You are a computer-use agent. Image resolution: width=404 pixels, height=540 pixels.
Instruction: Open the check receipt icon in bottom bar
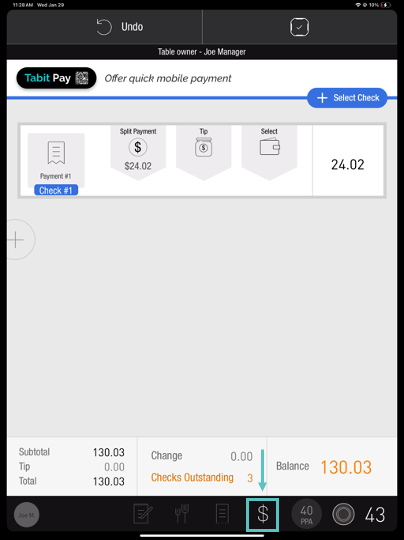[222, 513]
